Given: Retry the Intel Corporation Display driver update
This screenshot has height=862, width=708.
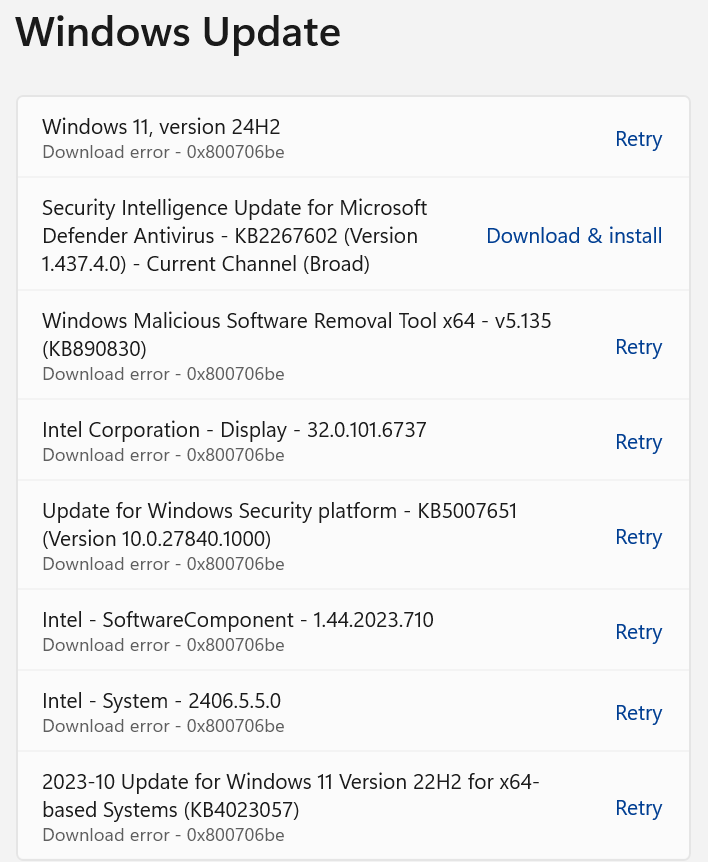Looking at the screenshot, I should click(x=638, y=442).
